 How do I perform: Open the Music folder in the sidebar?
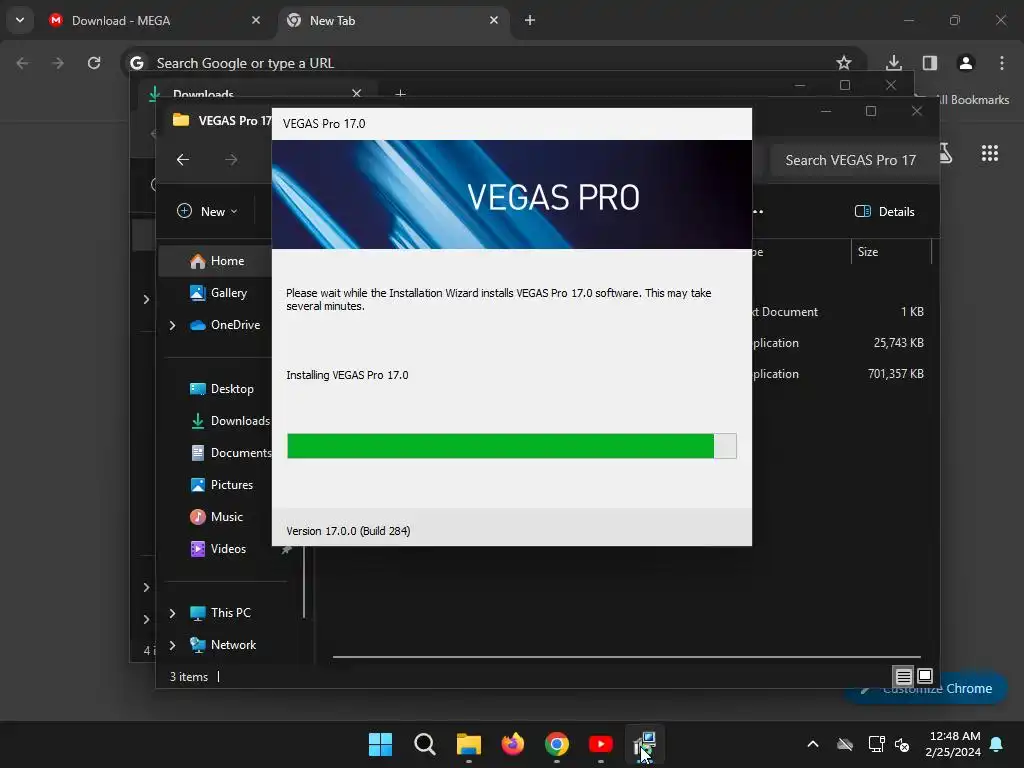pos(216,517)
